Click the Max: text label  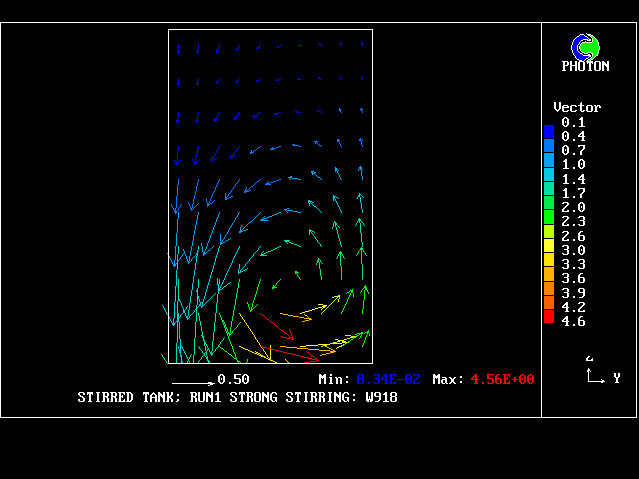pyautogui.click(x=448, y=380)
